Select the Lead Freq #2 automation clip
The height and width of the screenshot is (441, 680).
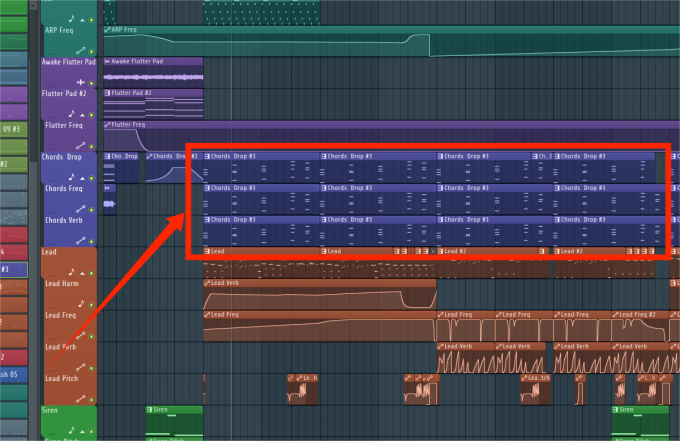640,326
